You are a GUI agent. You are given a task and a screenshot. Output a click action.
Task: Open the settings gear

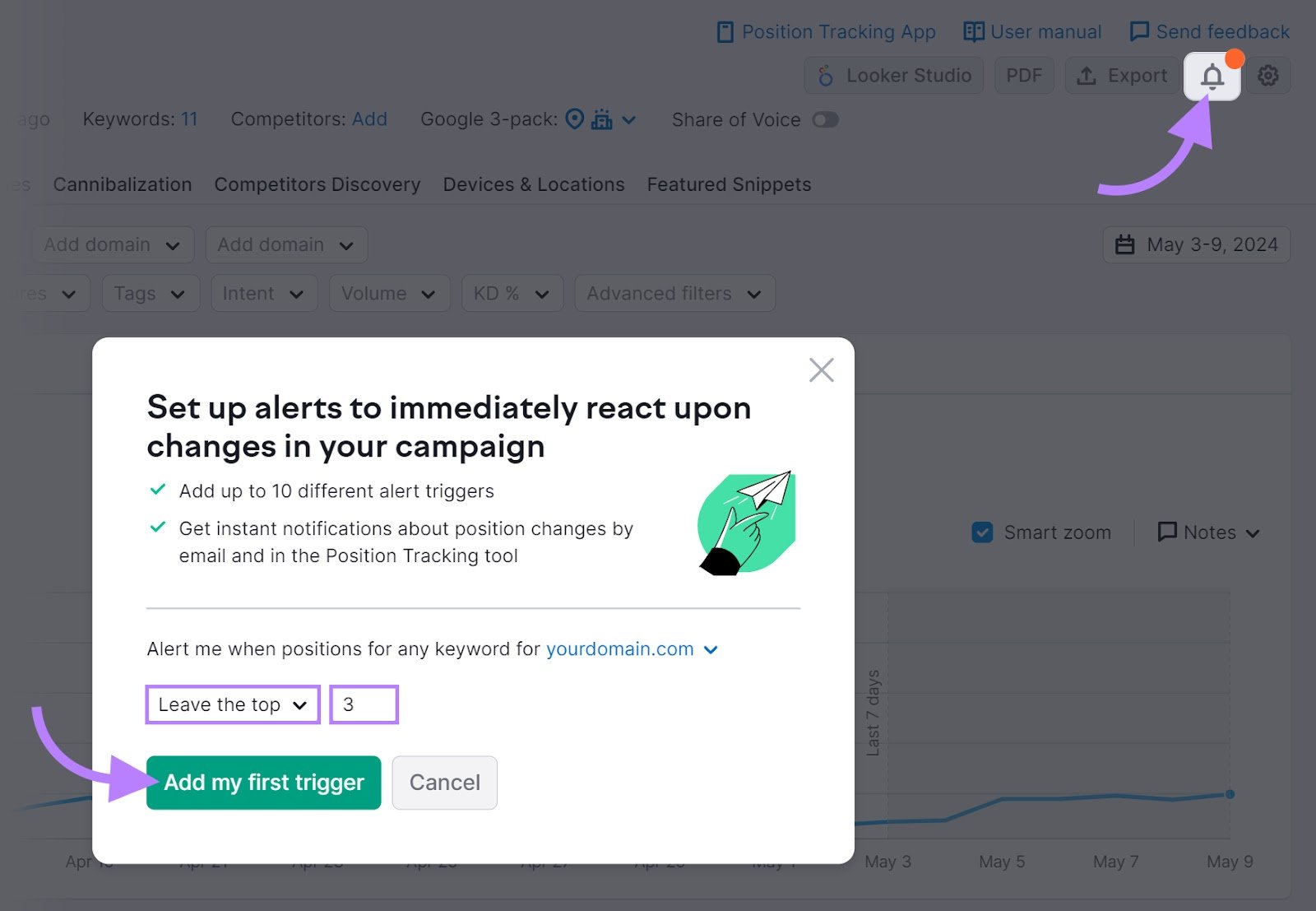coord(1268,76)
